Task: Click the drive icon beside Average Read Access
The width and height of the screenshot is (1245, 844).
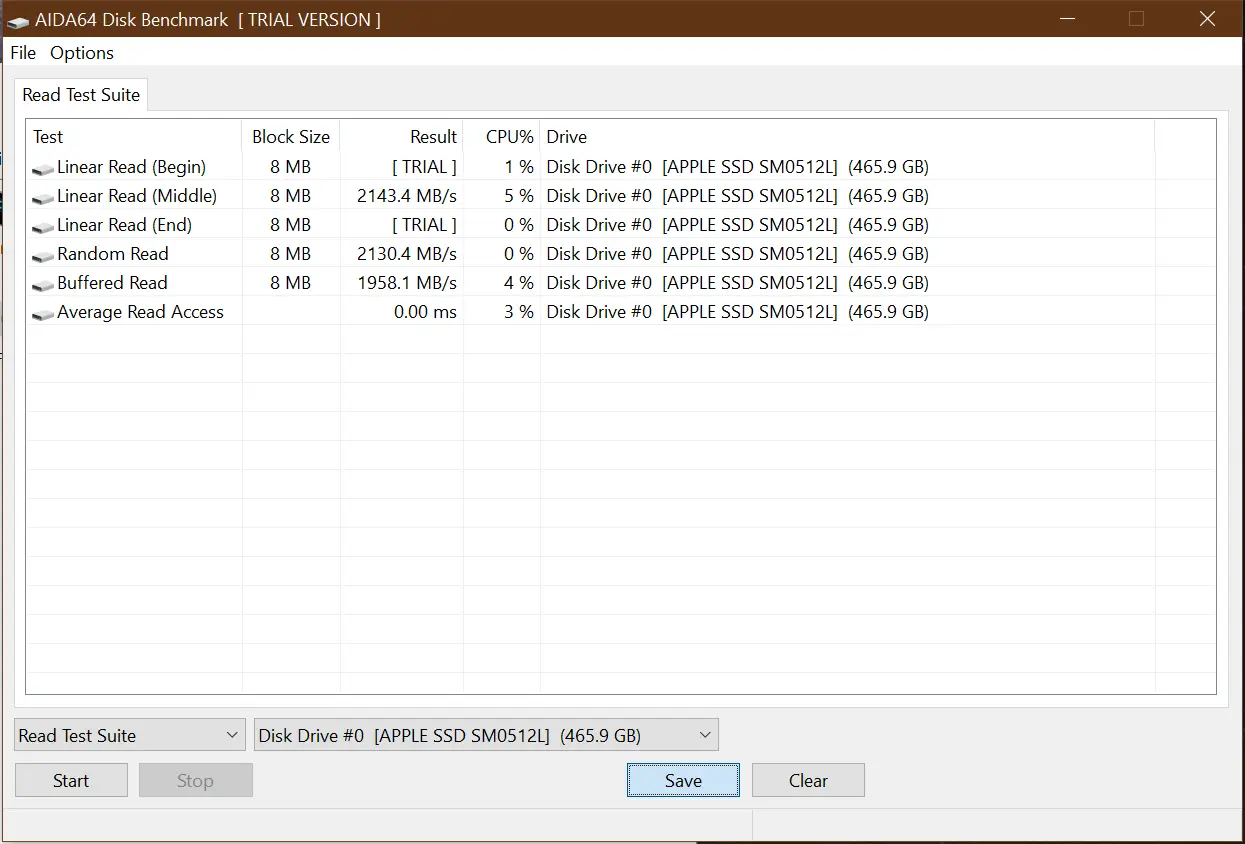Action: point(43,314)
